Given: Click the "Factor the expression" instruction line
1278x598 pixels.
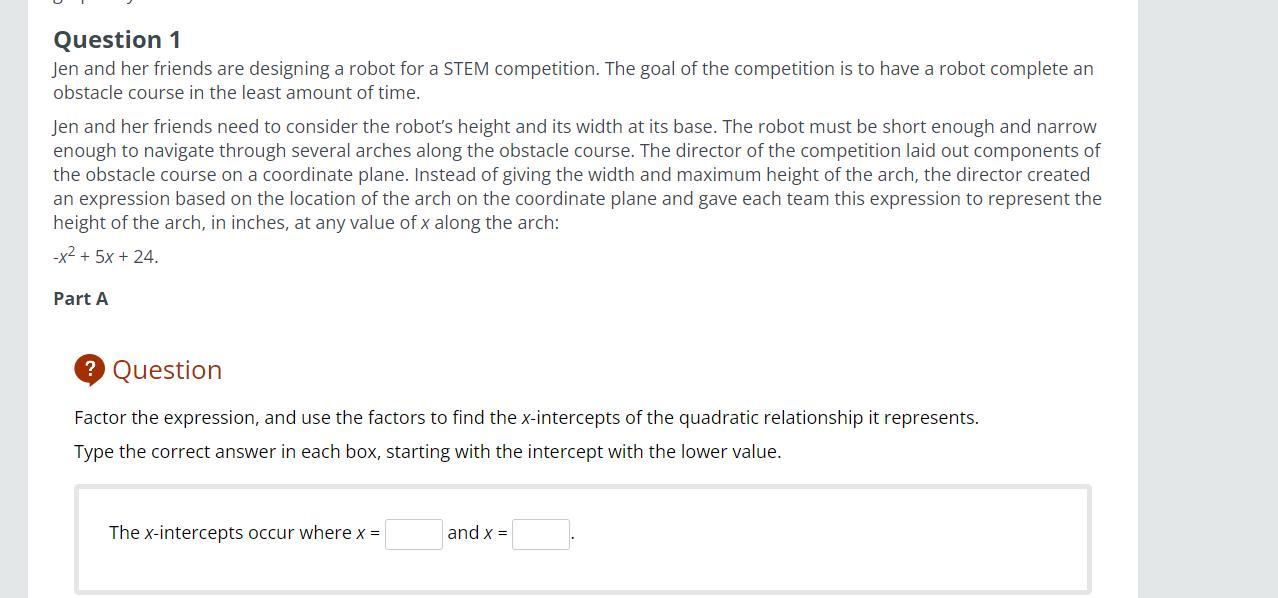Looking at the screenshot, I should (526, 418).
